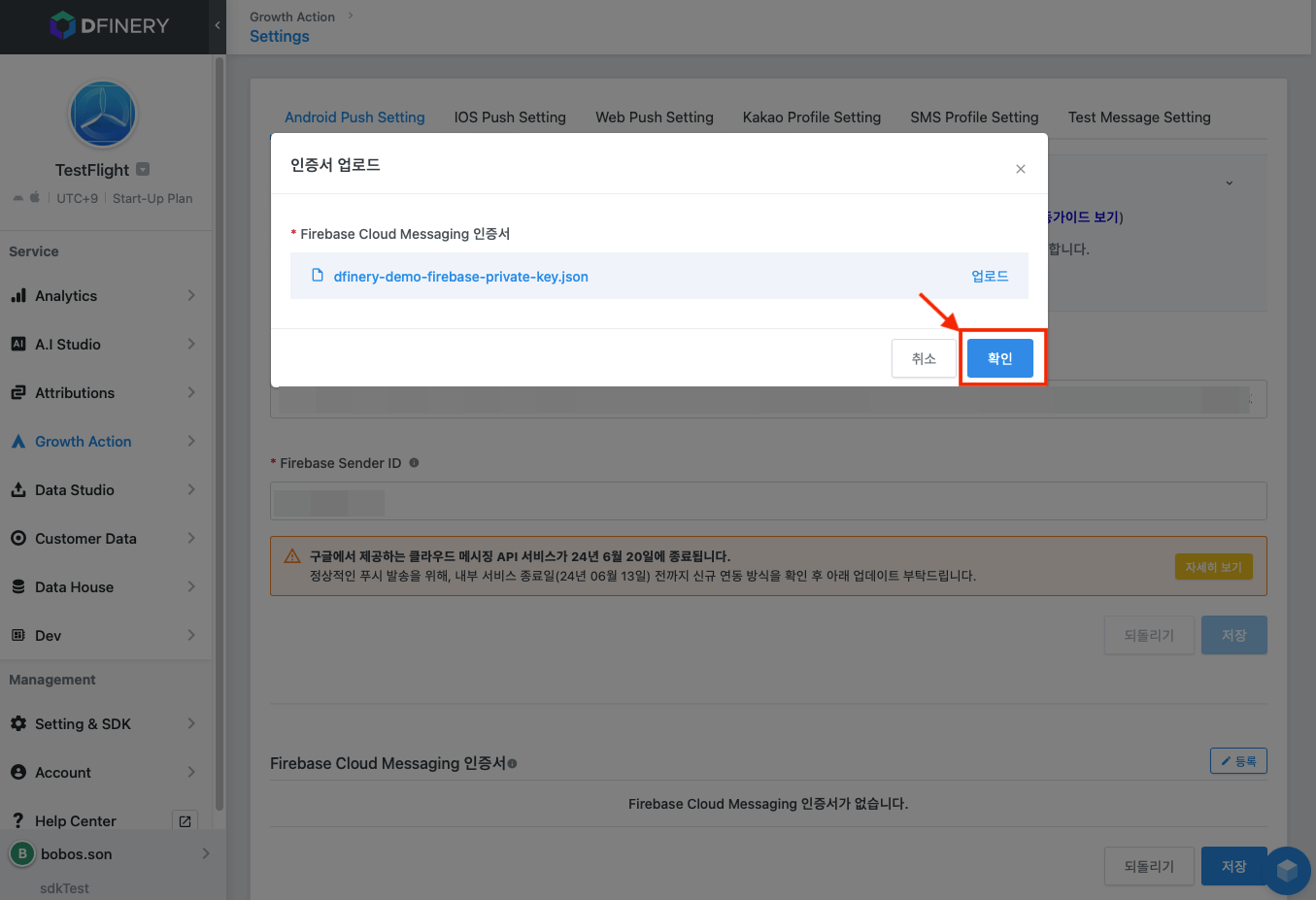Click the Attributions icon
The image size is (1316, 900).
pos(18,392)
